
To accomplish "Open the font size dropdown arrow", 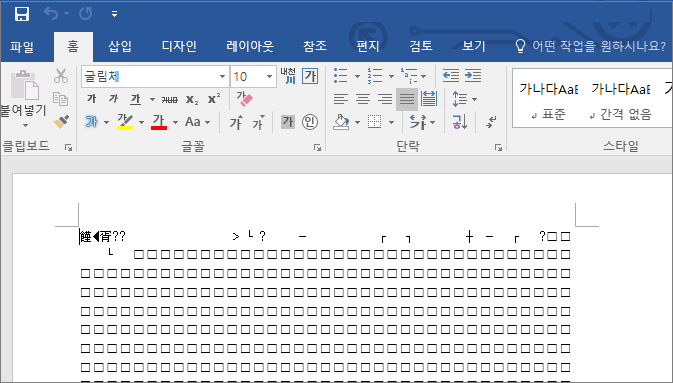I will tap(269, 77).
